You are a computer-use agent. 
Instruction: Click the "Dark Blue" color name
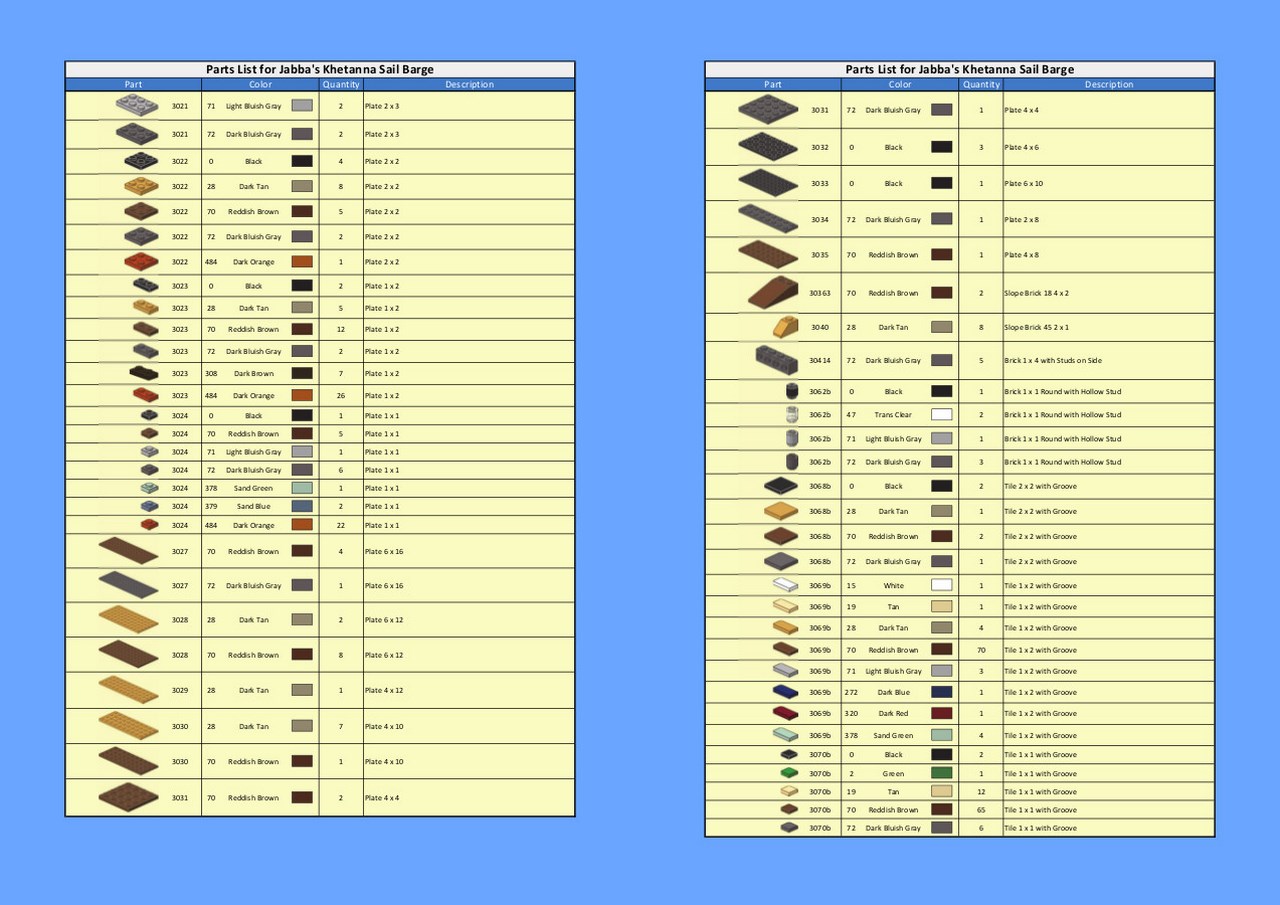893,692
